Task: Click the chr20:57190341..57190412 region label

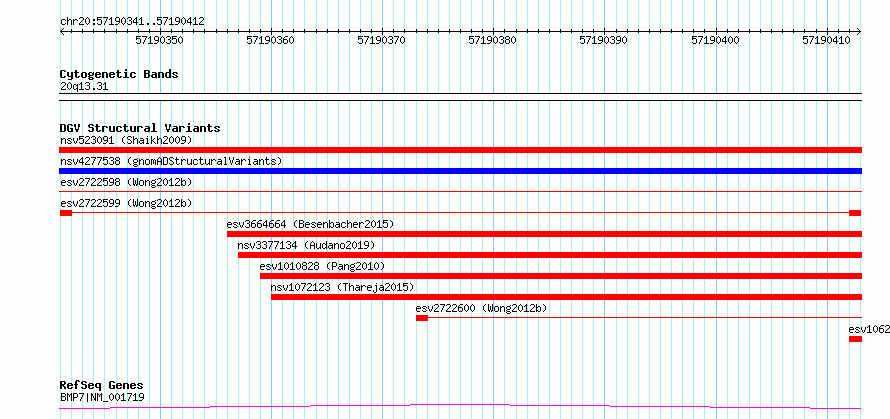Action: [x=132, y=21]
